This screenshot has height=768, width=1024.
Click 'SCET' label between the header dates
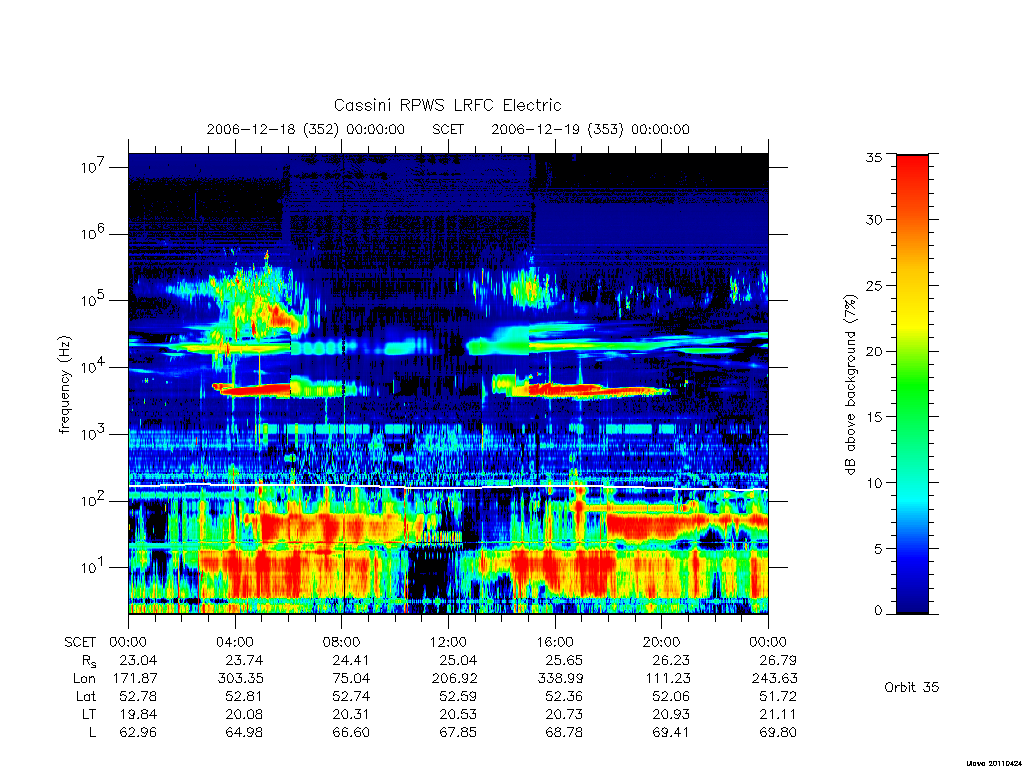pyautogui.click(x=448, y=129)
